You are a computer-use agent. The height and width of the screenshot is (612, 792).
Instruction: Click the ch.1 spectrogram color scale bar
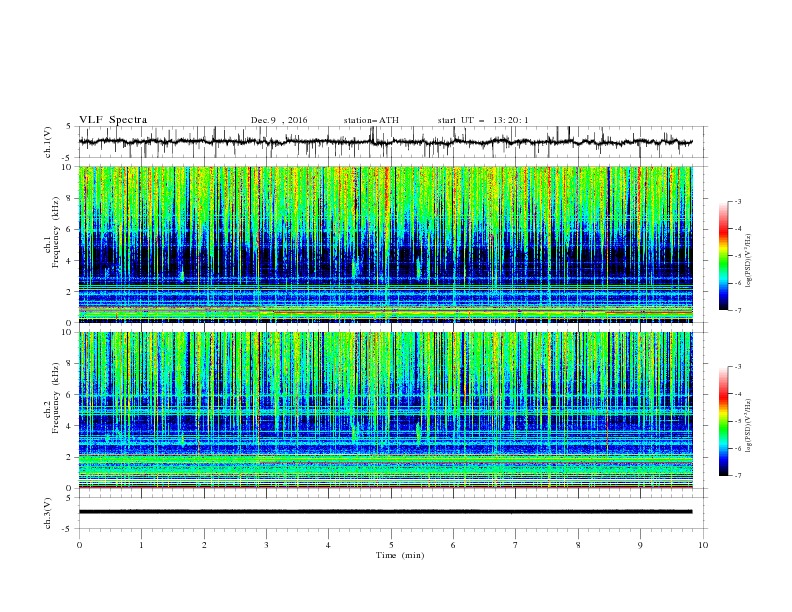(x=724, y=256)
